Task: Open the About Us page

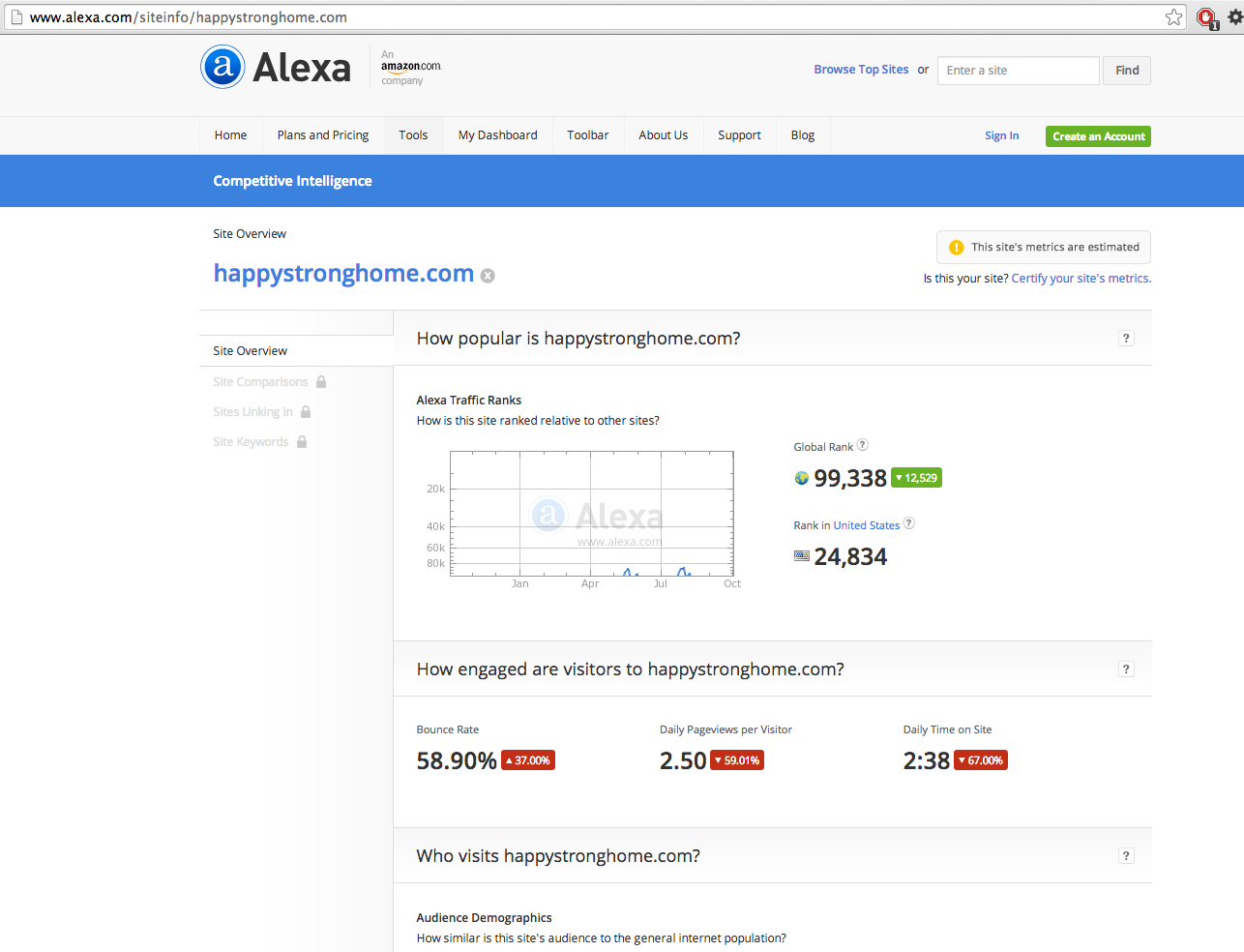Action: [664, 135]
